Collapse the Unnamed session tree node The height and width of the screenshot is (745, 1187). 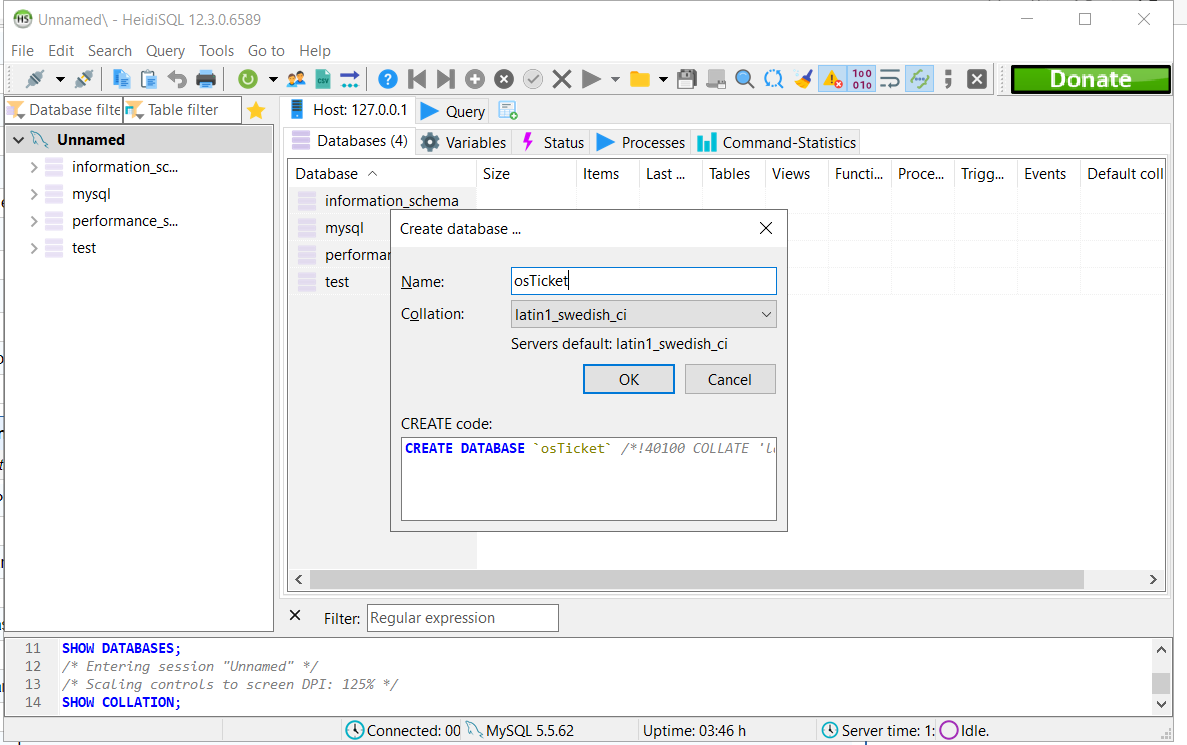(x=18, y=140)
